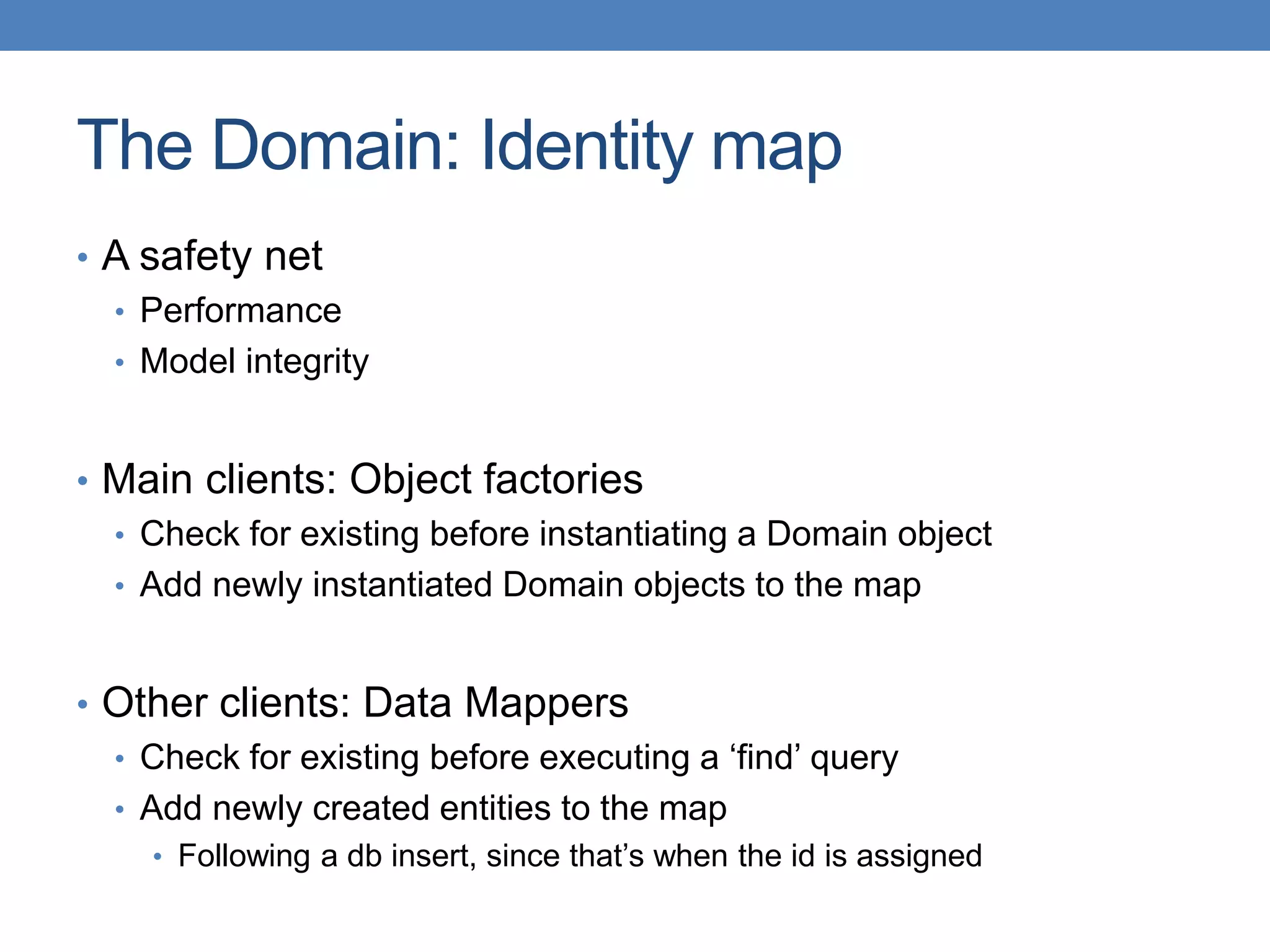Click the blue header bar at top

click(635, 25)
